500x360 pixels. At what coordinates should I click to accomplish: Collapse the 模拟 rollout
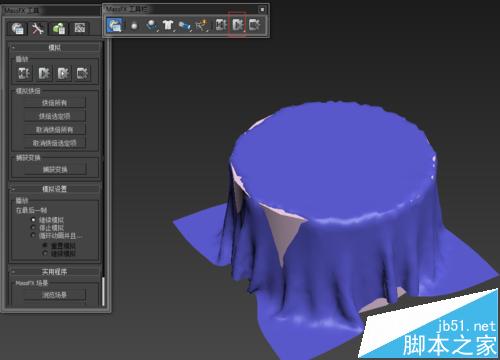click(55, 47)
